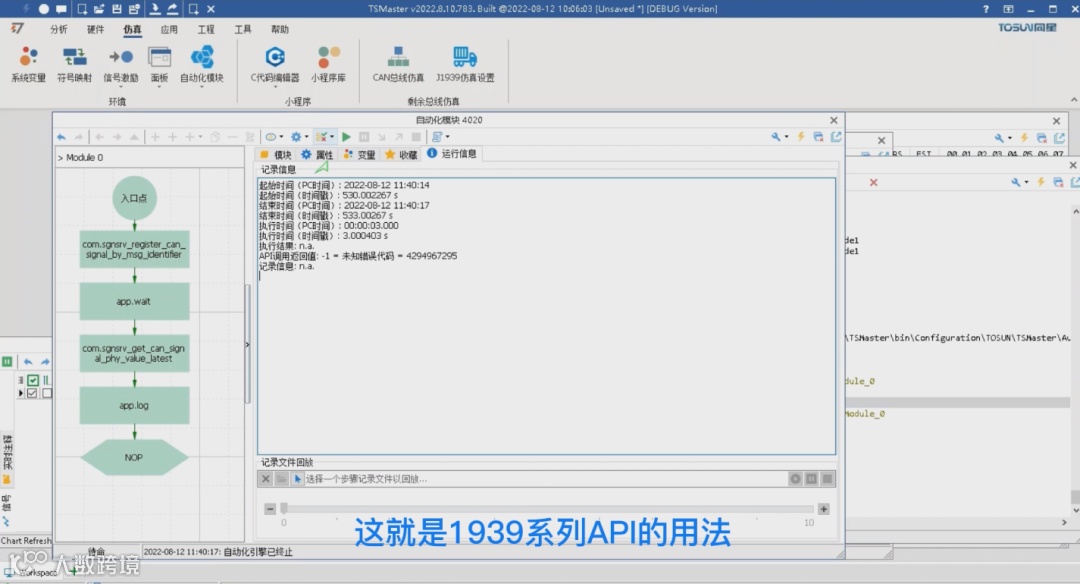Expand the Module 0 breadcrumb
This screenshot has width=1080, height=584.
click(x=81, y=158)
